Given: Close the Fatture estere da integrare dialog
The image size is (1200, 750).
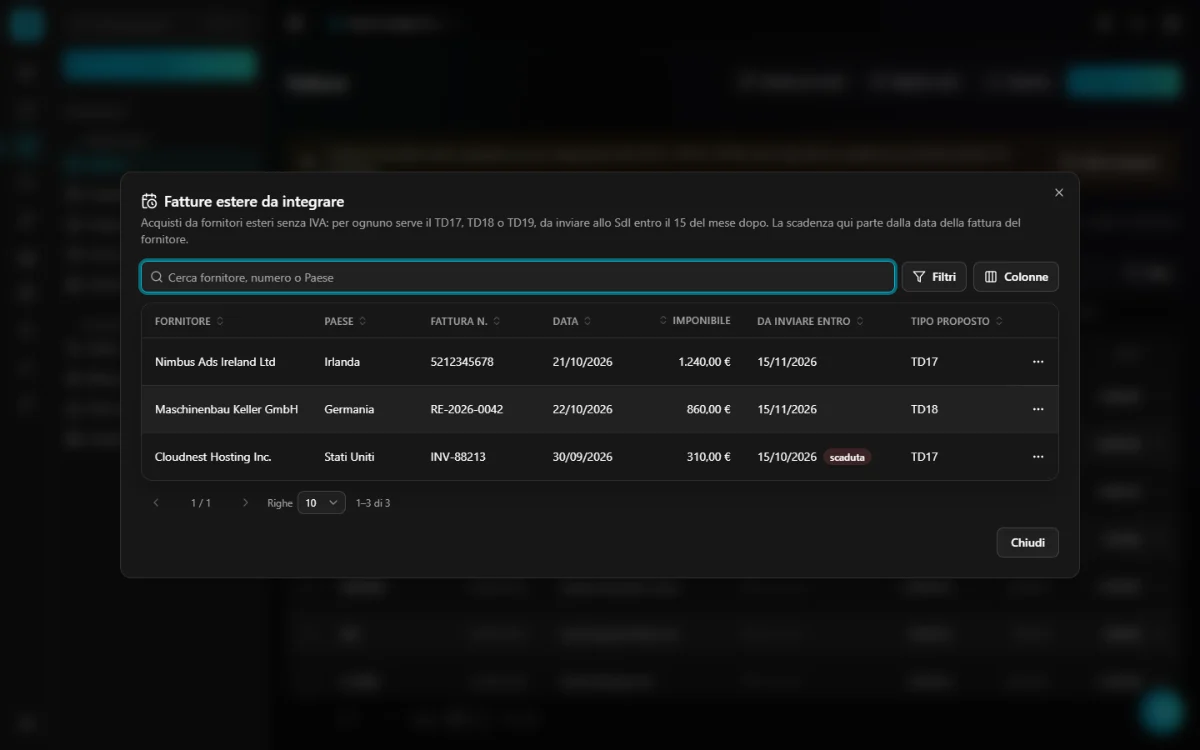Looking at the screenshot, I should click(1059, 193).
